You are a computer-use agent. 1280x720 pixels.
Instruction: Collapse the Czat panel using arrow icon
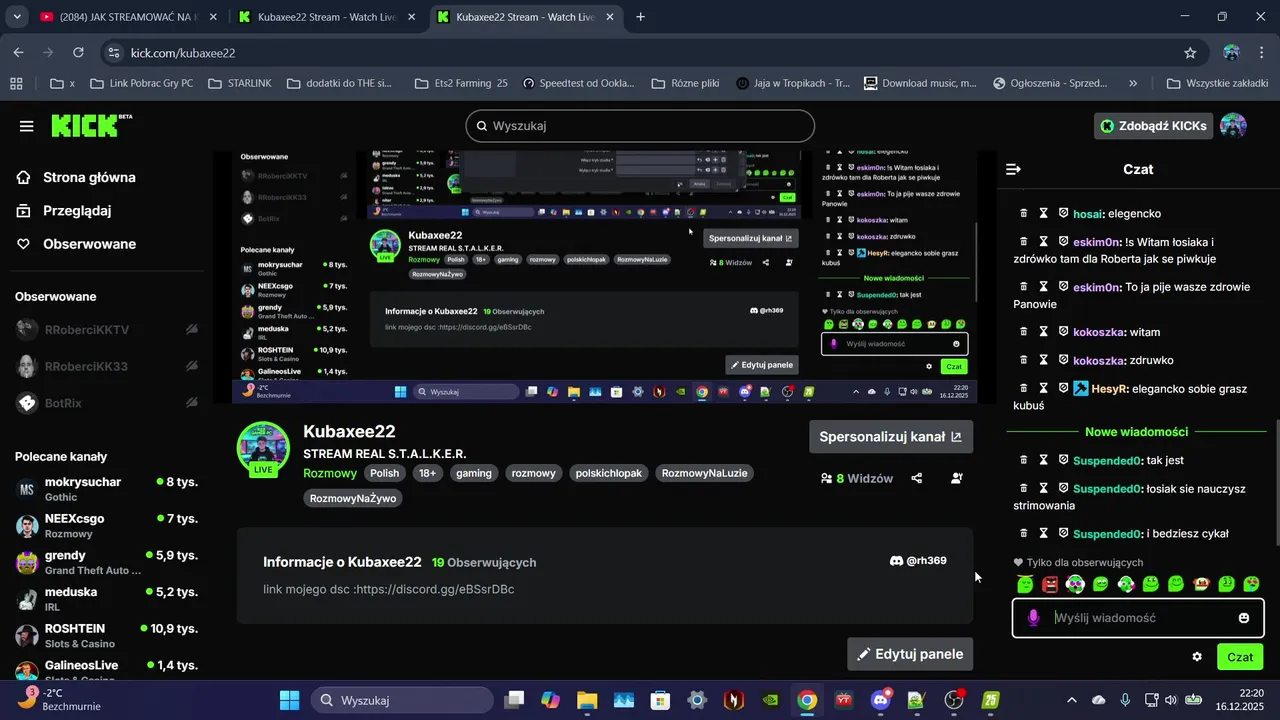(x=1013, y=169)
